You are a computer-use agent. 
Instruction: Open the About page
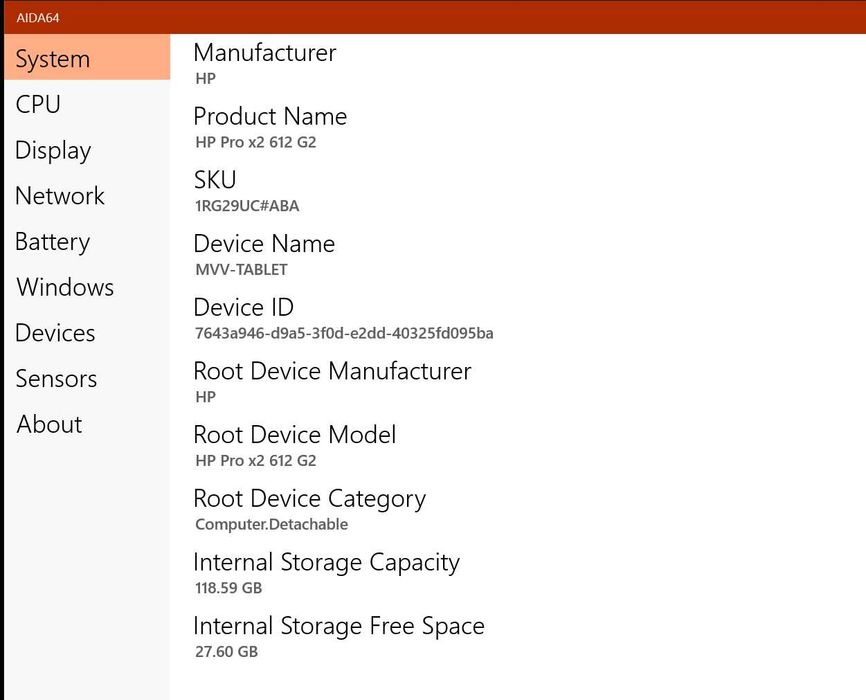click(x=87, y=424)
